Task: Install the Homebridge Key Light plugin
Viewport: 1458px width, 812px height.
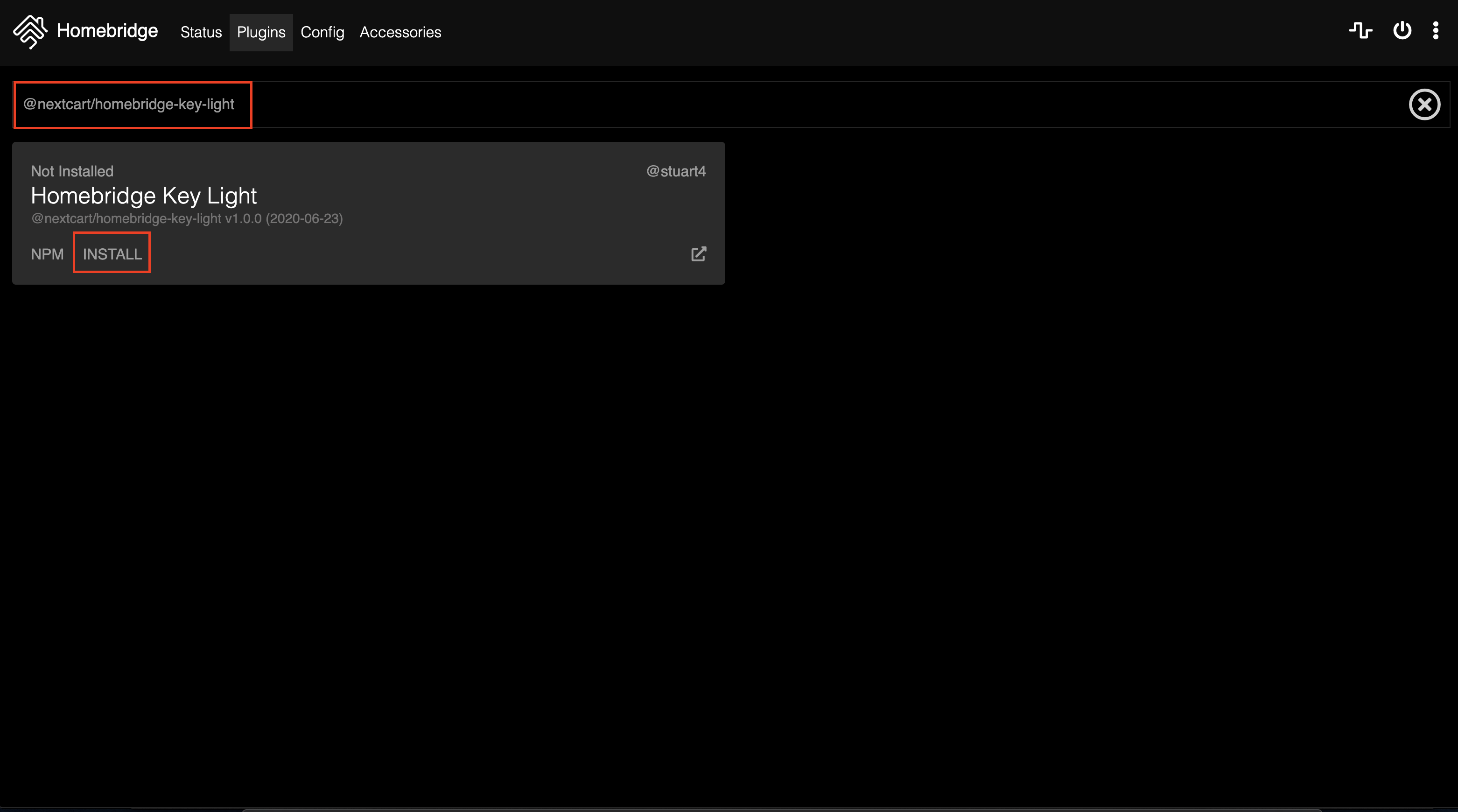Action: (112, 254)
